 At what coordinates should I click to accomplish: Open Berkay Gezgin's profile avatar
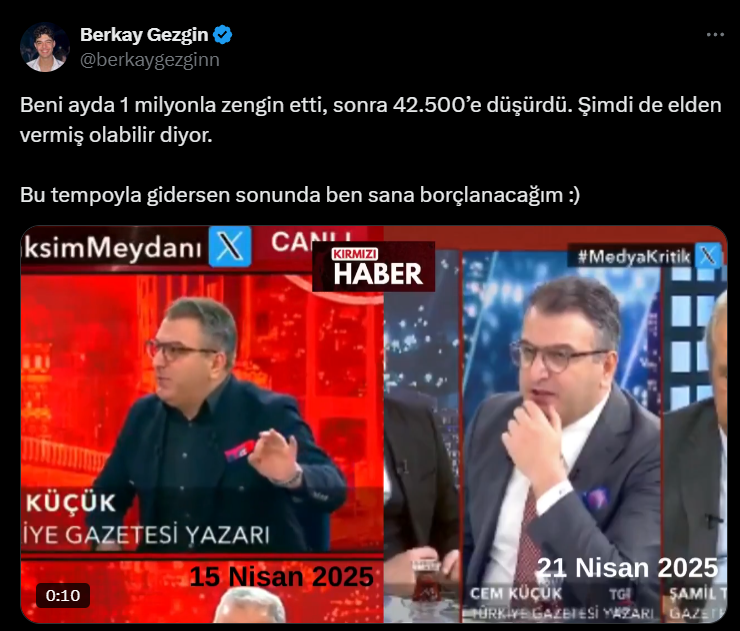point(45,47)
